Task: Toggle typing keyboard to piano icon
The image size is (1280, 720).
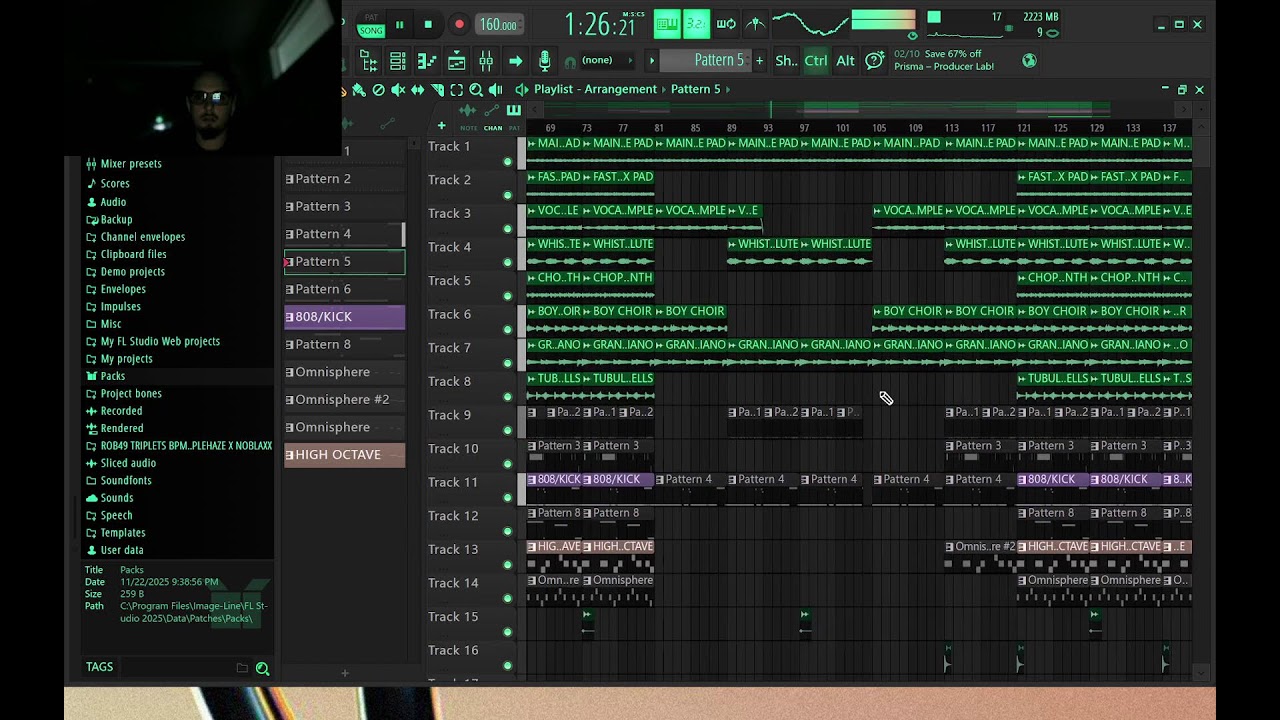Action: (x=667, y=24)
